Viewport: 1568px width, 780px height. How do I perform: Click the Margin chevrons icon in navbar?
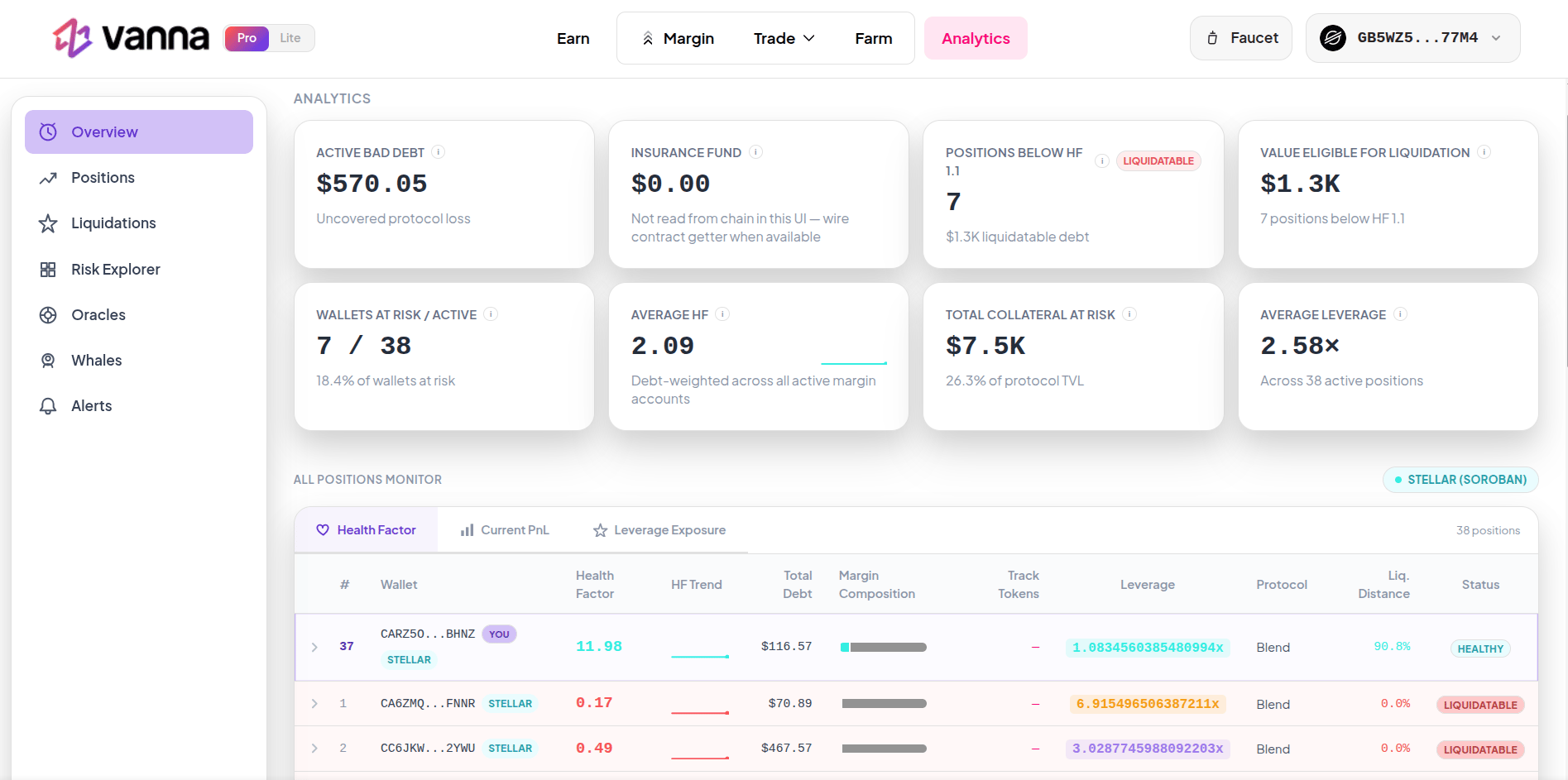coord(648,38)
